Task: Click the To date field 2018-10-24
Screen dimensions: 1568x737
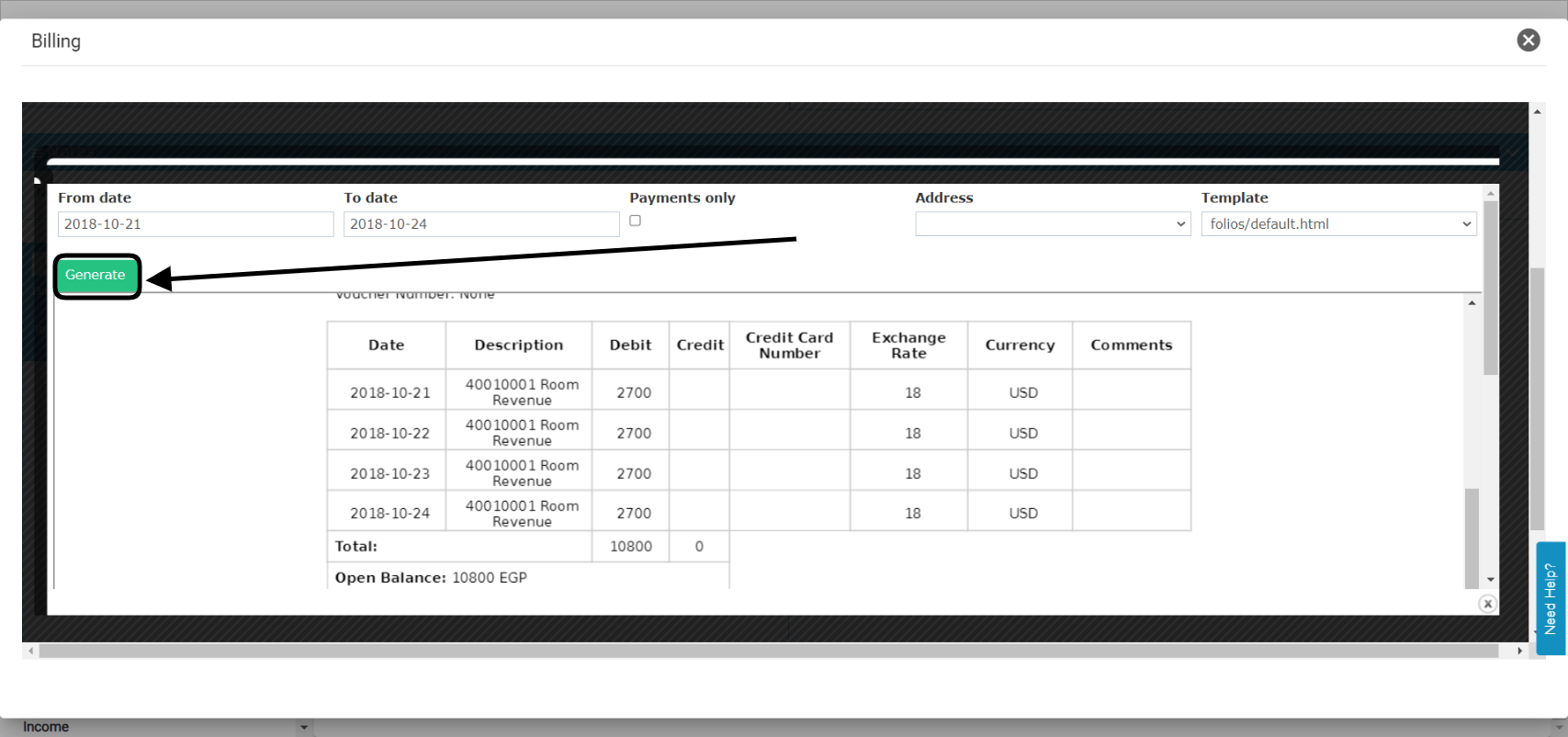Action: (481, 224)
